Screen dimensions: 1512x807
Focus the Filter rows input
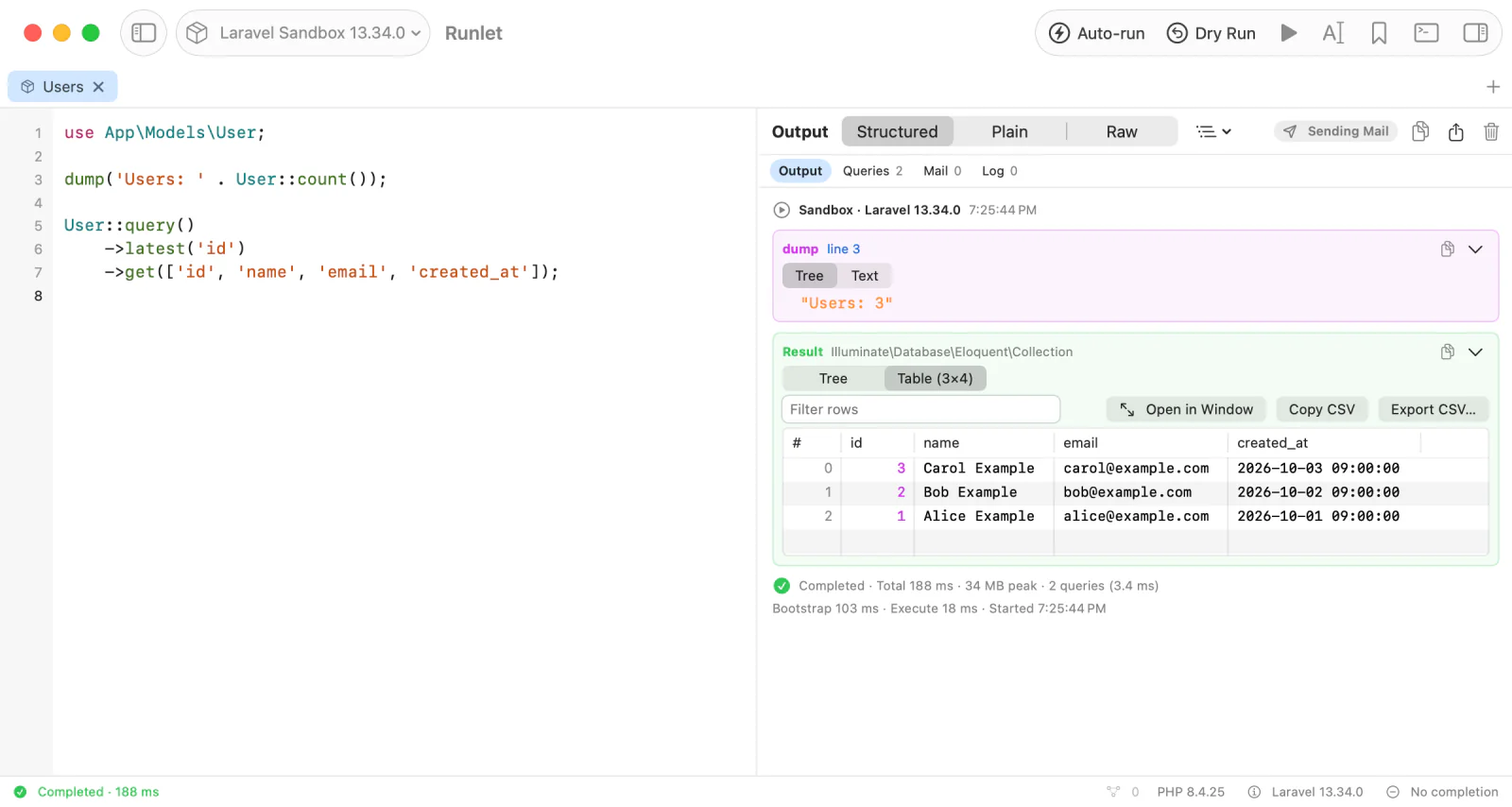click(920, 409)
